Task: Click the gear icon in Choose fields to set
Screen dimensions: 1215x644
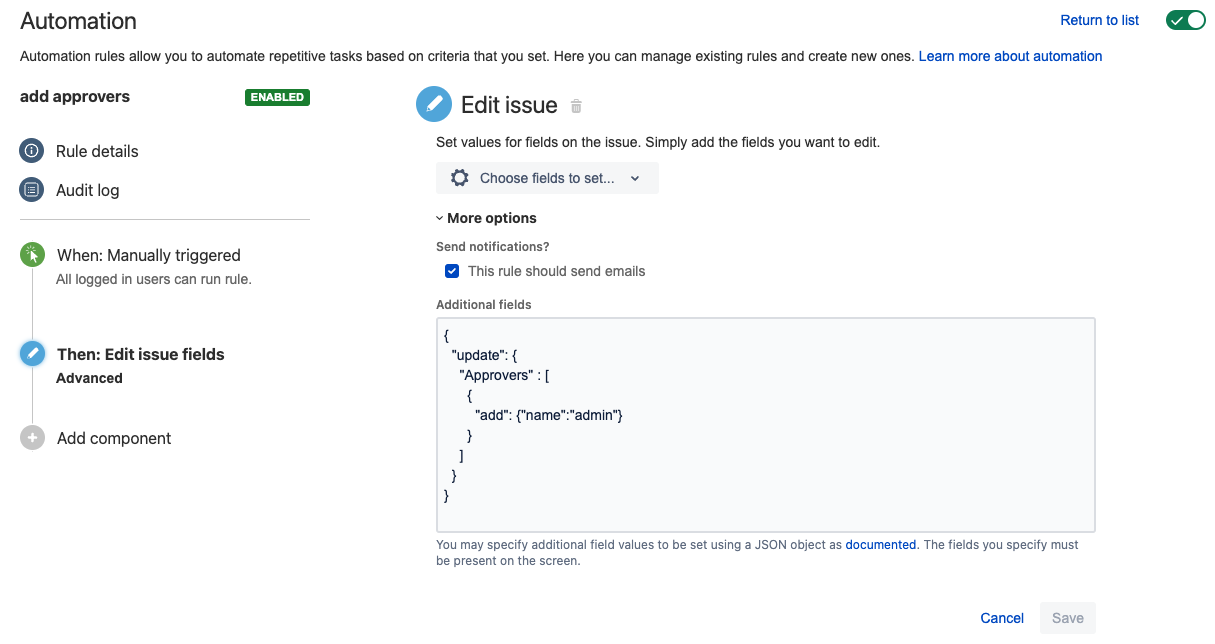Action: pyautogui.click(x=459, y=178)
